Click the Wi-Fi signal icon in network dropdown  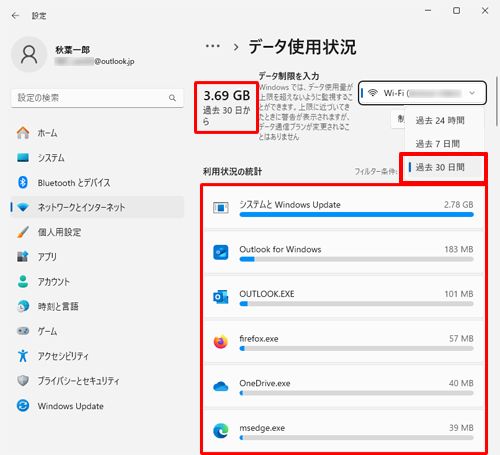(x=373, y=93)
